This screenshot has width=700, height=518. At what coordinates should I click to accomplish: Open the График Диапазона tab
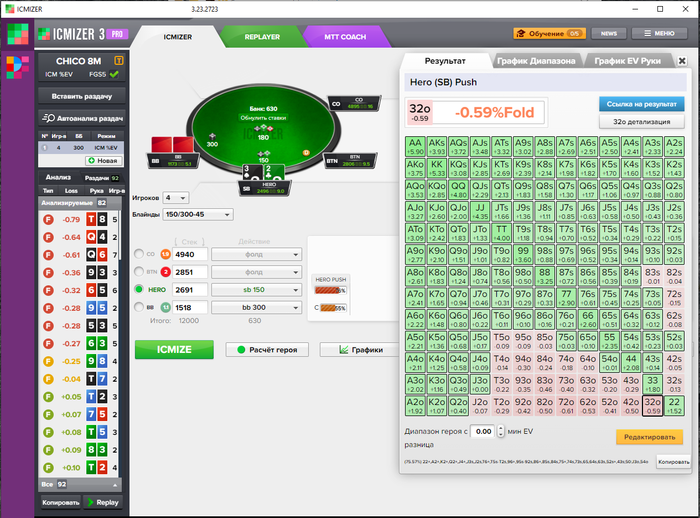pyautogui.click(x=536, y=61)
